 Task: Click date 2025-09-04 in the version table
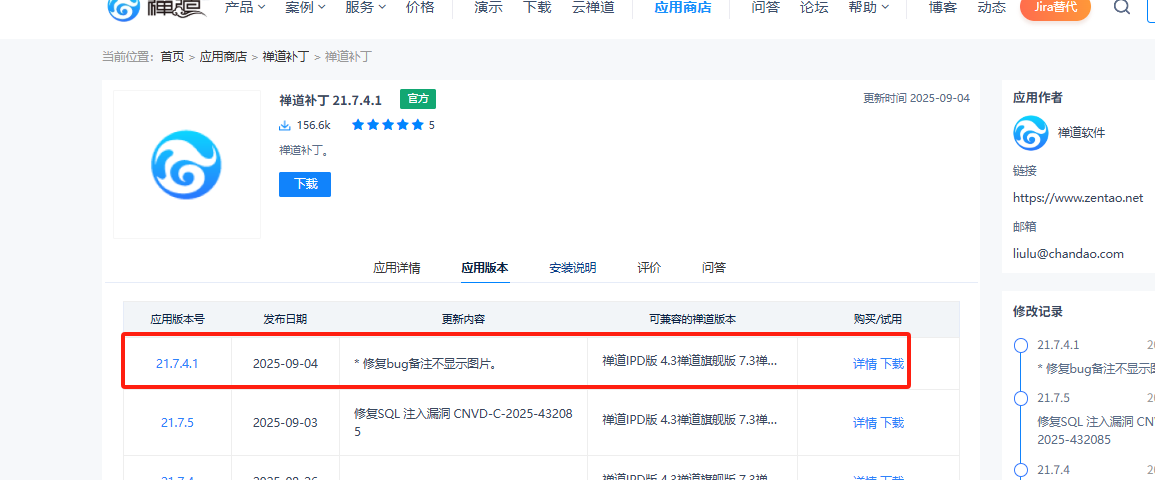point(285,363)
